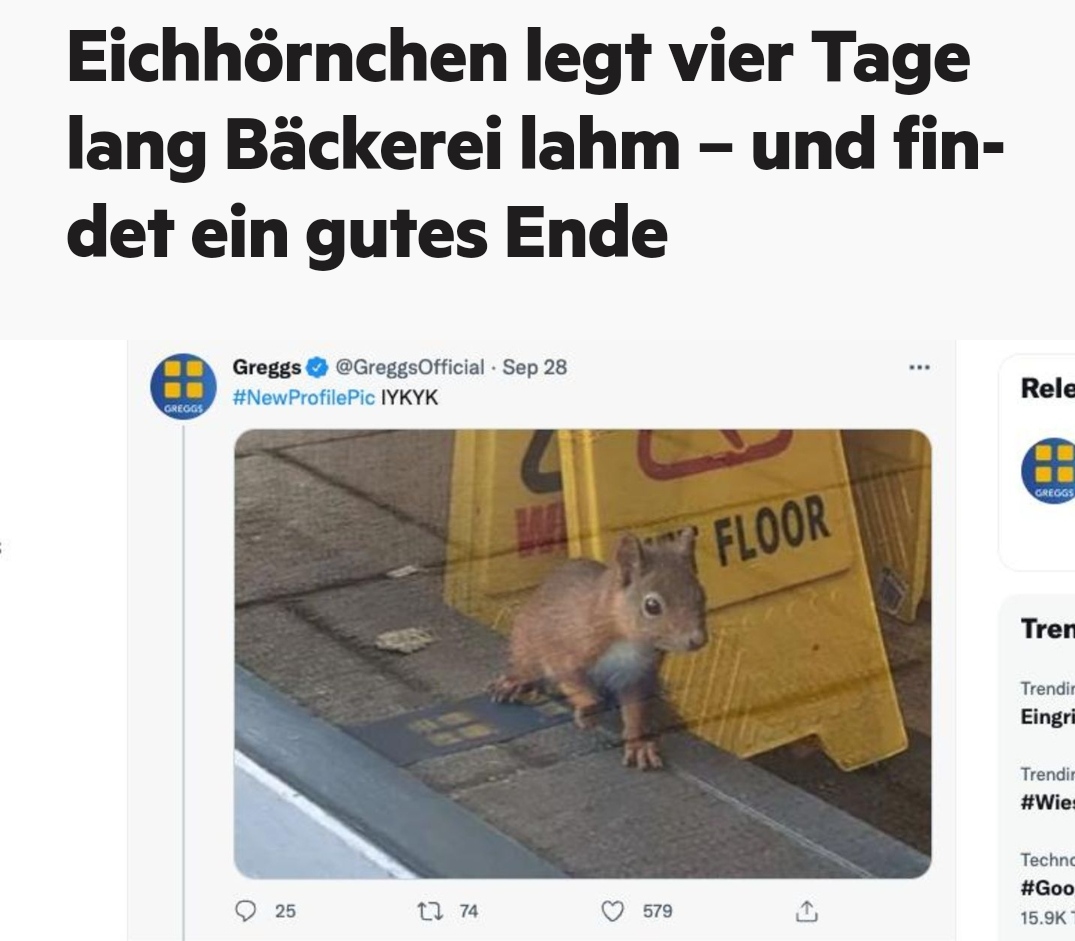Viewport: 1075px width, 941px height.
Task: Open the trending hashtag starting #Goo
Action: [x=1048, y=888]
